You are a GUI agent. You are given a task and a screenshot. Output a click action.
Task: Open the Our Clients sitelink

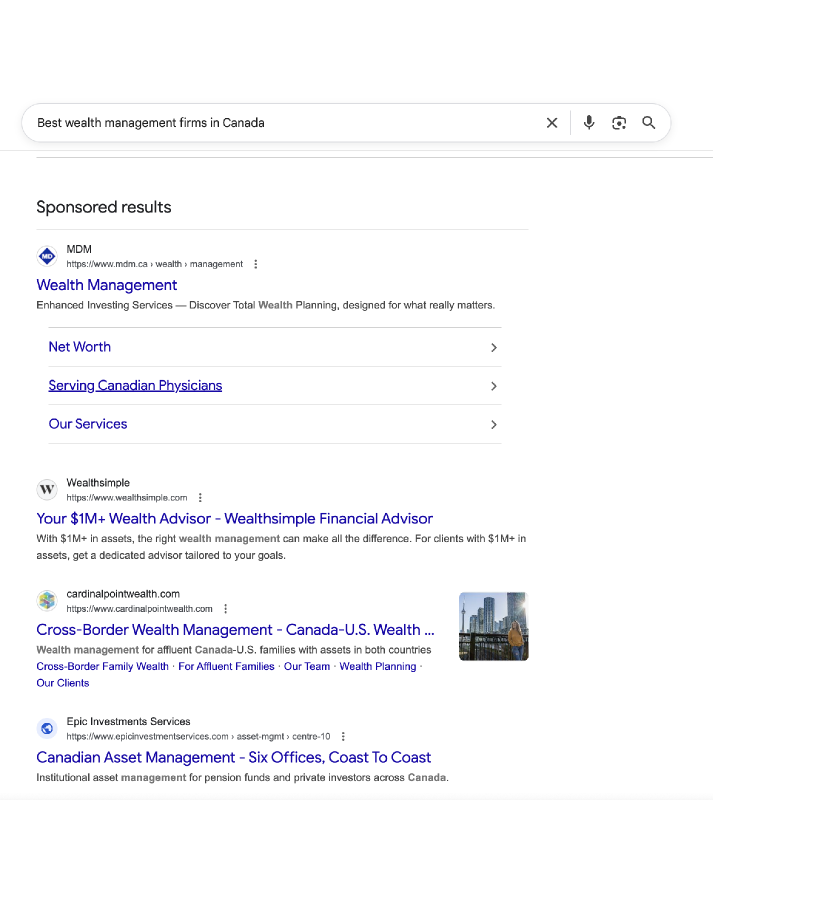click(63, 683)
